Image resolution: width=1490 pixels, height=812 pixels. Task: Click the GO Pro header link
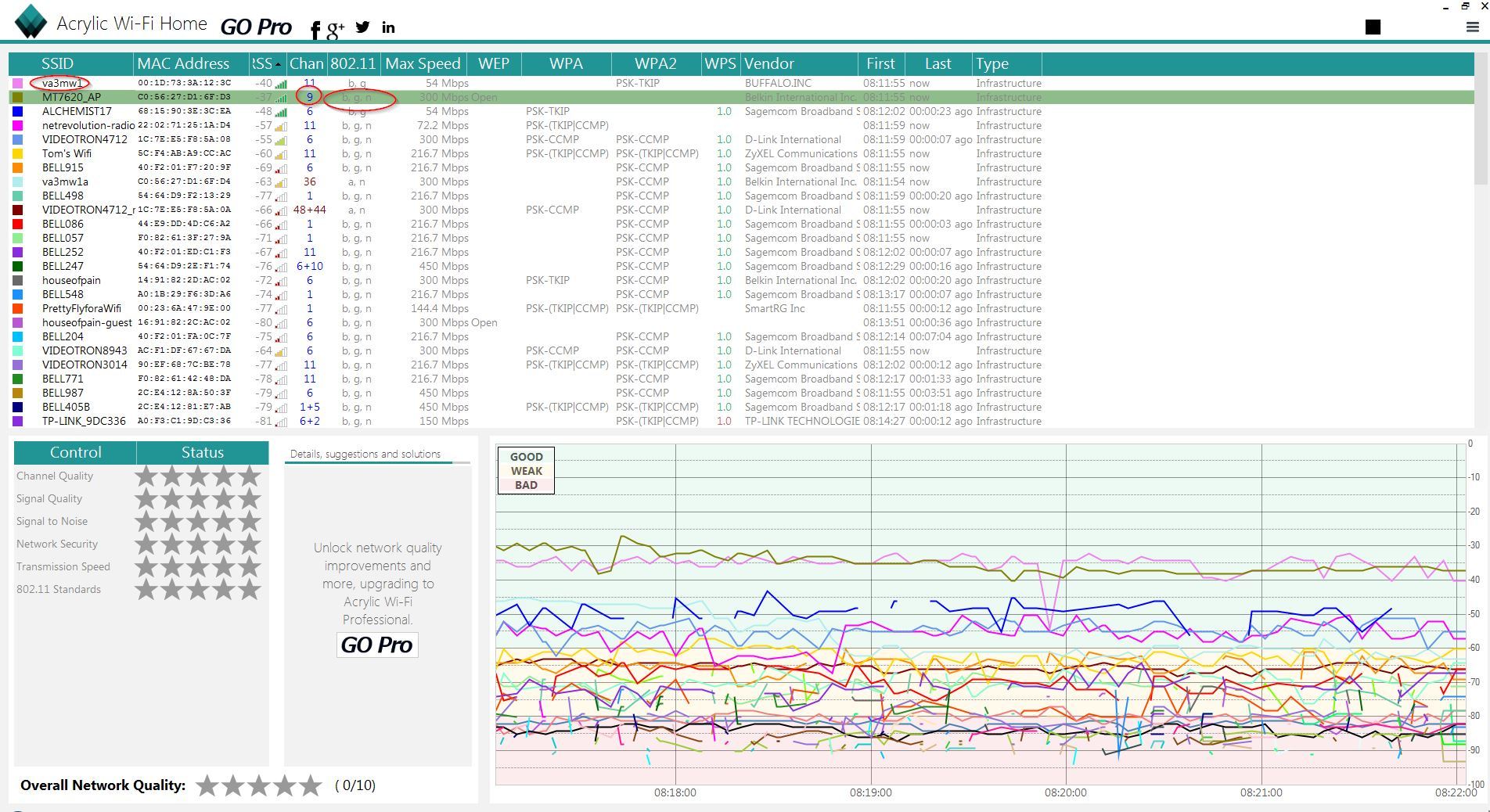pos(256,27)
